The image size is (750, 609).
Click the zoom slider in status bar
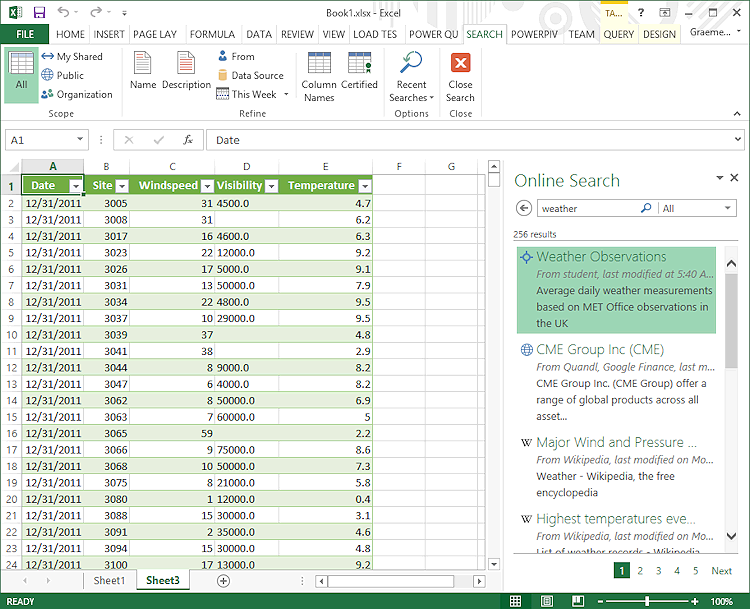(x=648, y=601)
